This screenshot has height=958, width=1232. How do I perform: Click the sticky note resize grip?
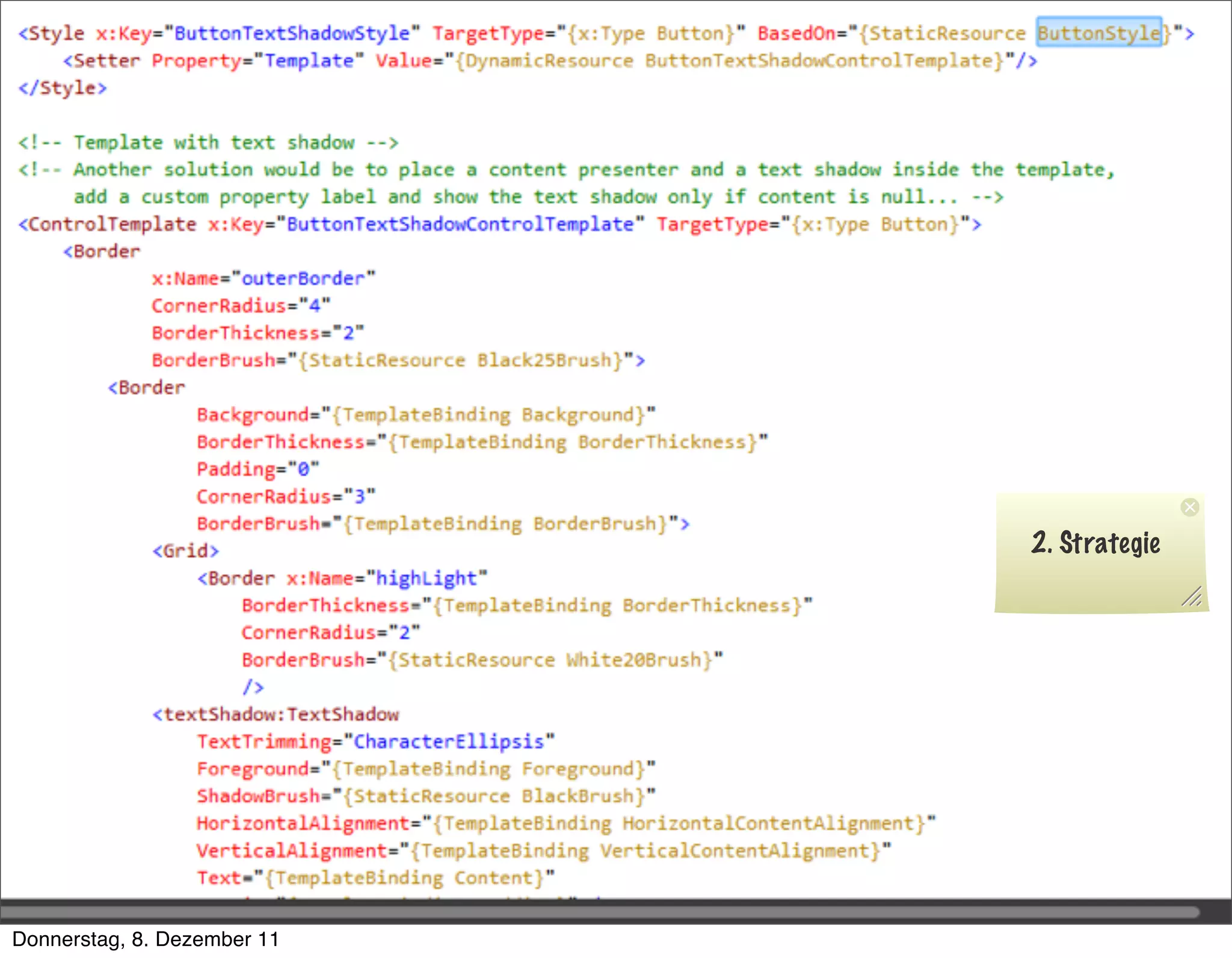coord(1192,597)
